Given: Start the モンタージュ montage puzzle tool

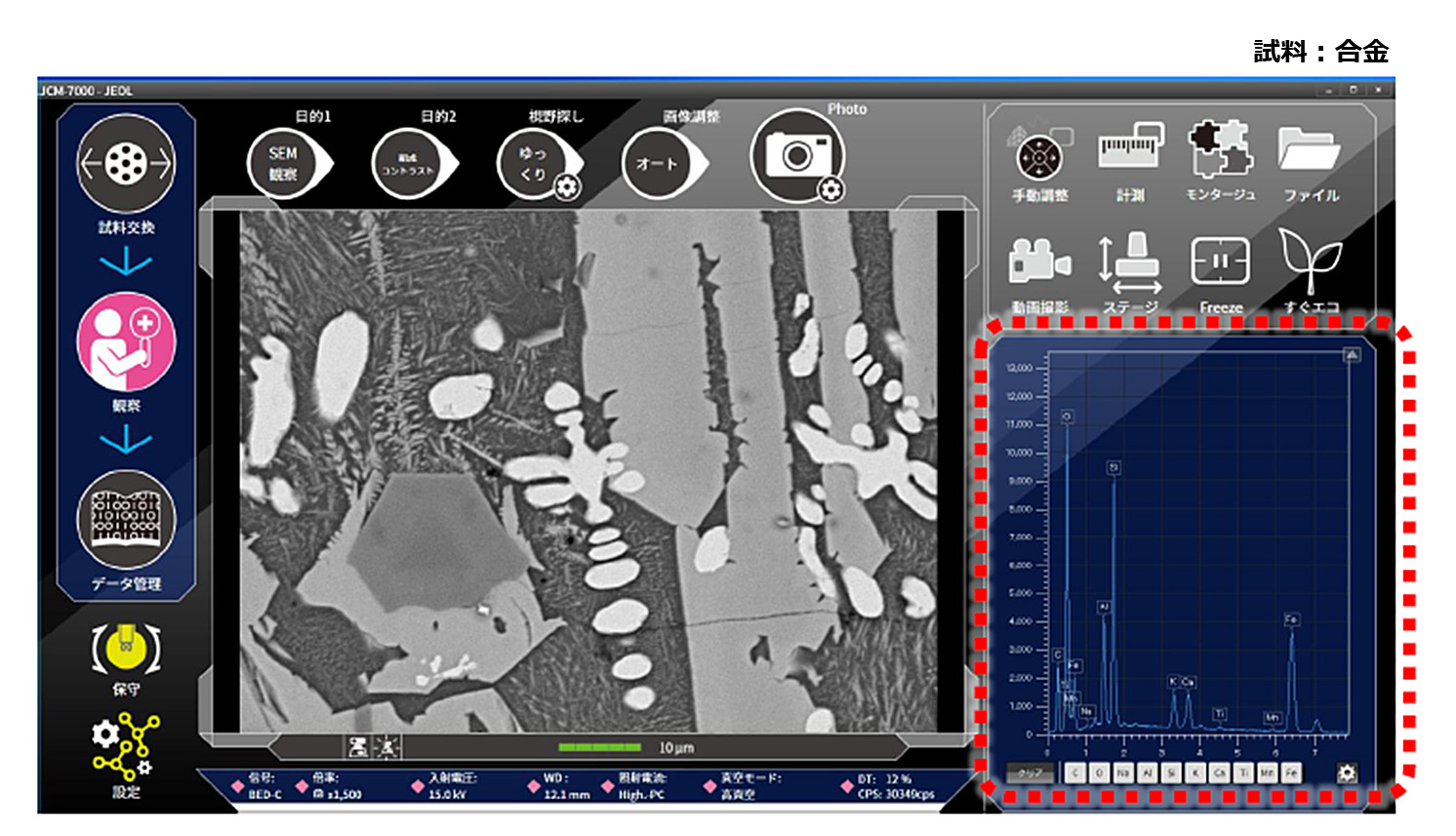Looking at the screenshot, I should click(x=1220, y=151).
